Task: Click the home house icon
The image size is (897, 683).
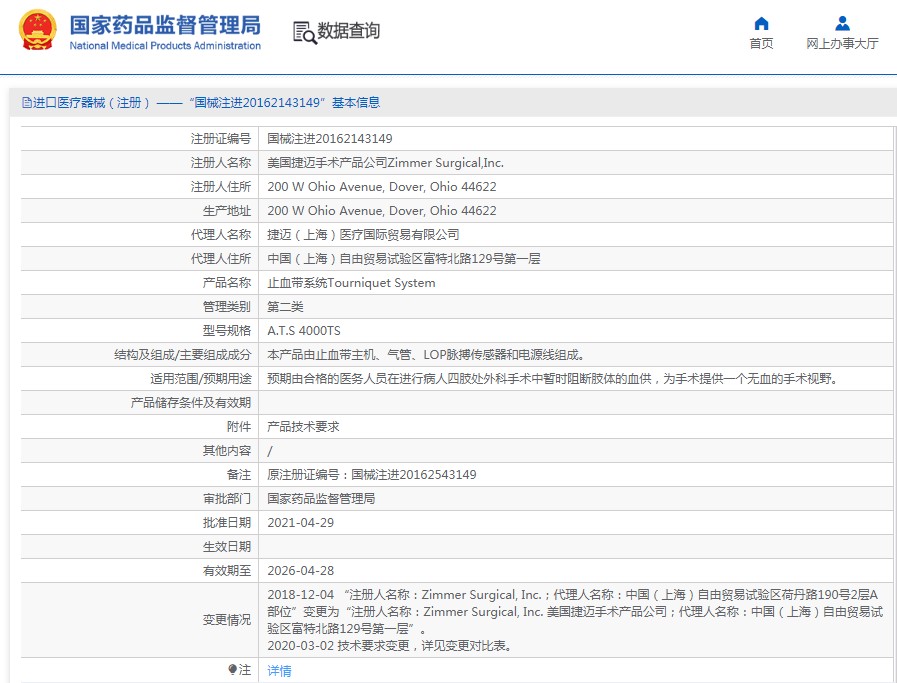Action: coord(761,24)
